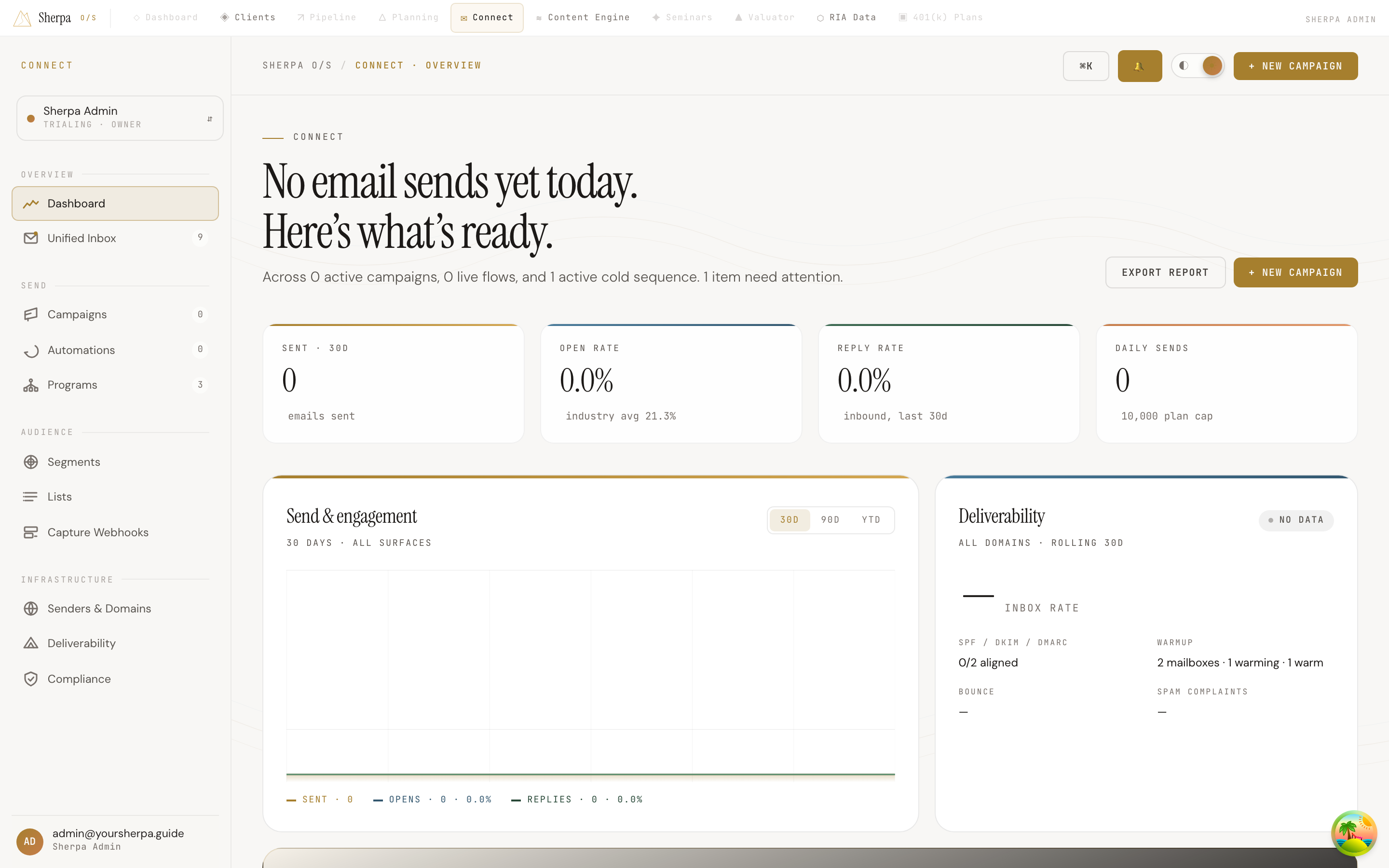Screen dimensions: 1389x868
Task: Click SHERPA ADMIN label at top right
Action: (x=1340, y=19)
